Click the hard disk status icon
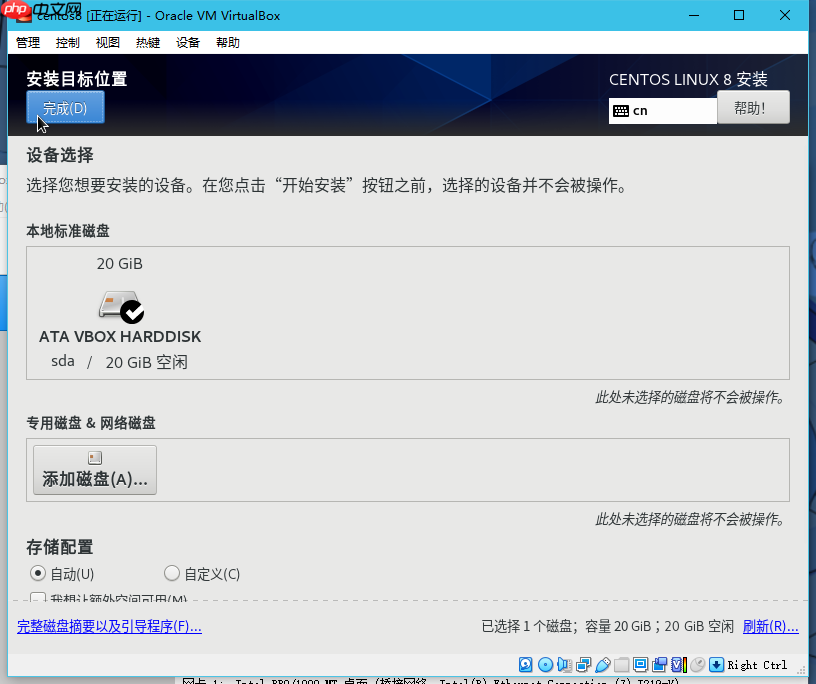Image resolution: width=816 pixels, height=684 pixels. [x=524, y=664]
